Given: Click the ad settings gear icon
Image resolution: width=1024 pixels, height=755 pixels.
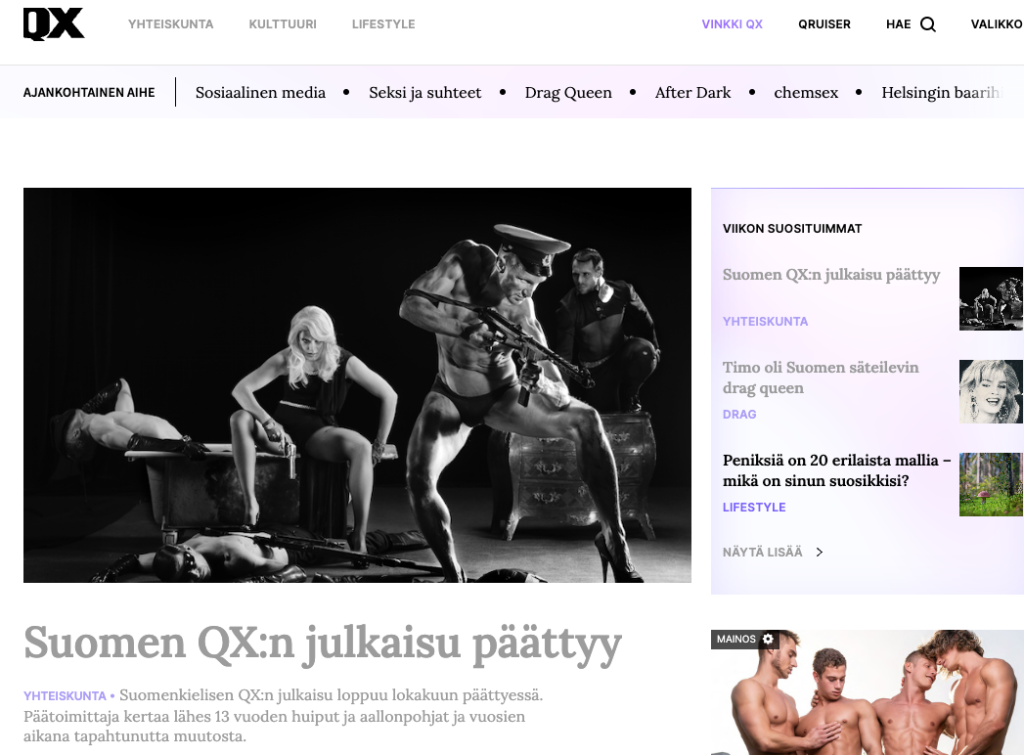Looking at the screenshot, I should tap(768, 639).
